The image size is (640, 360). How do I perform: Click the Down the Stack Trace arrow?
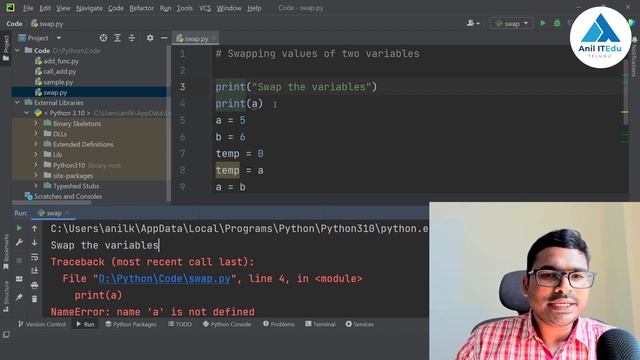click(x=34, y=242)
